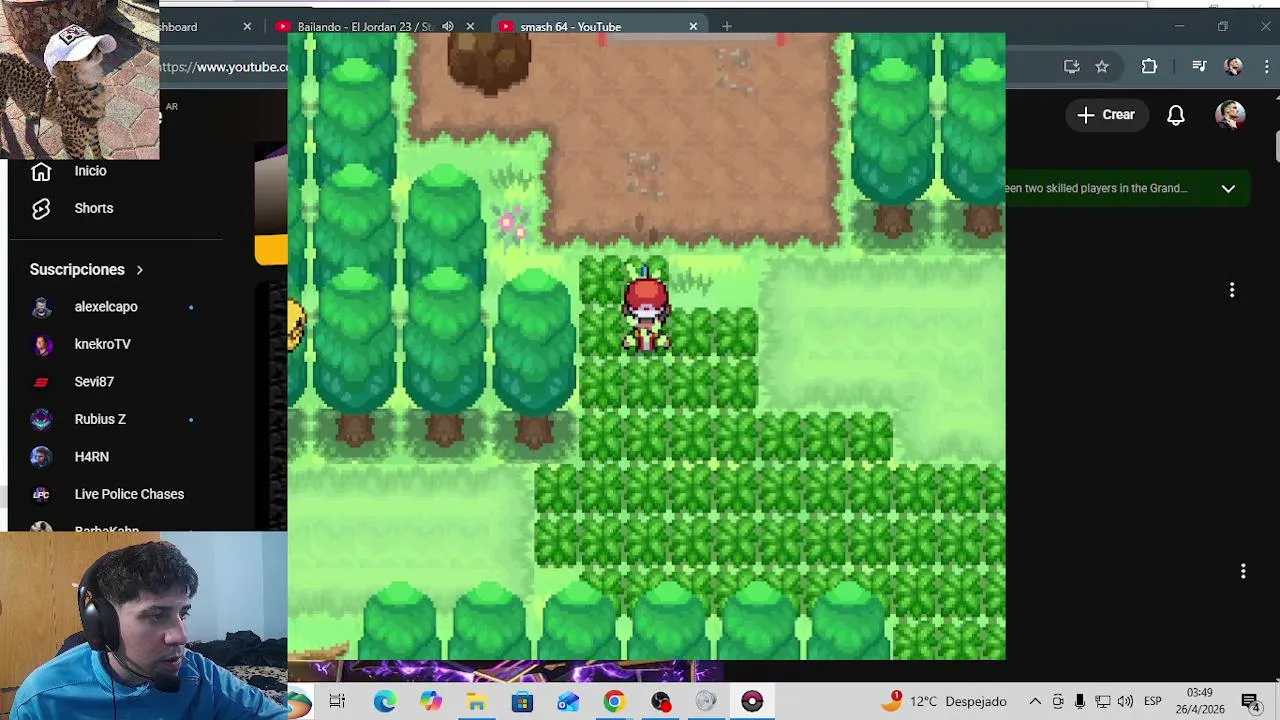Open OBS Studio from the taskbar
The width and height of the screenshot is (1280, 720).
click(x=660, y=702)
